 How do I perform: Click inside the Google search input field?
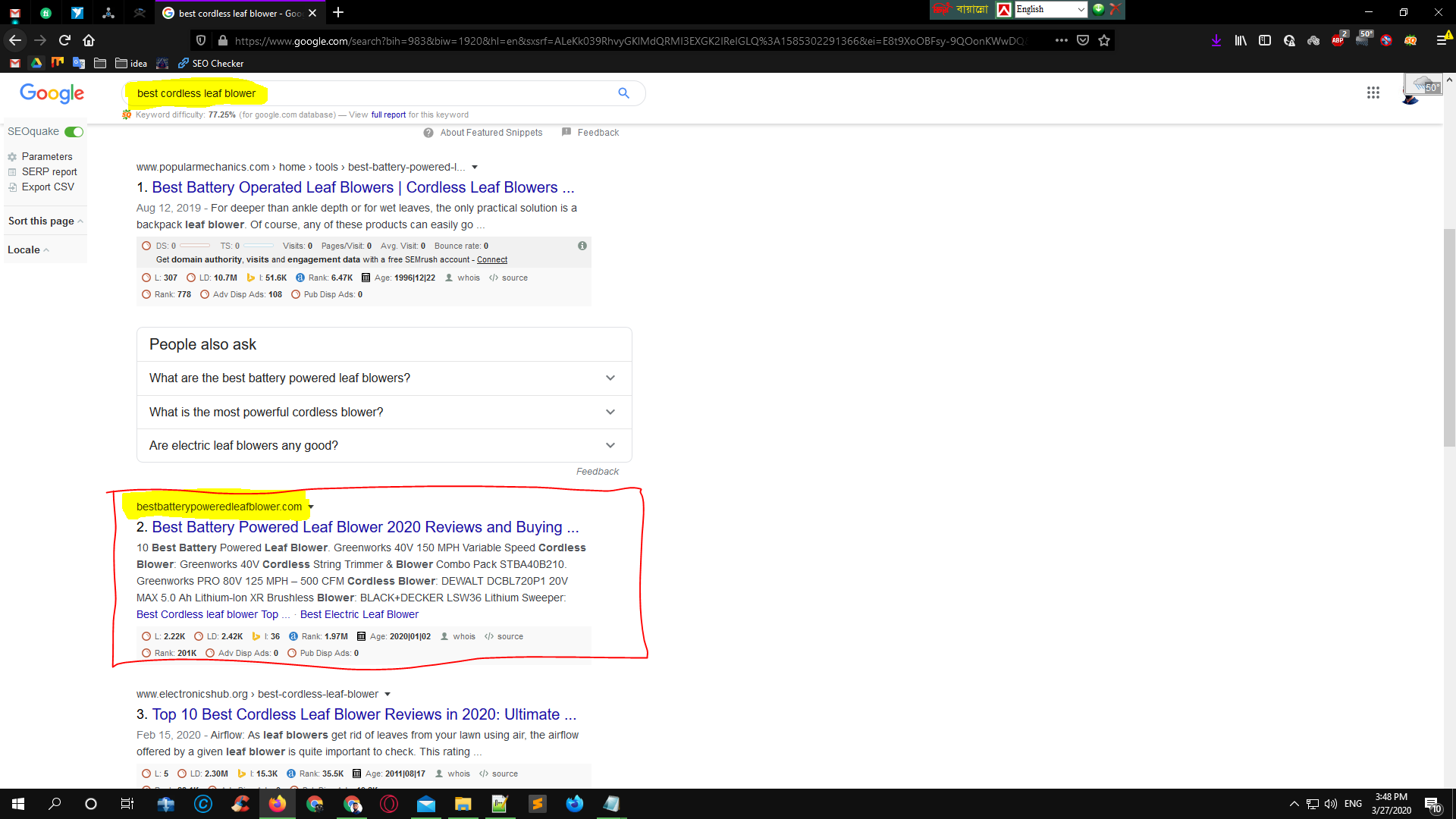click(379, 93)
